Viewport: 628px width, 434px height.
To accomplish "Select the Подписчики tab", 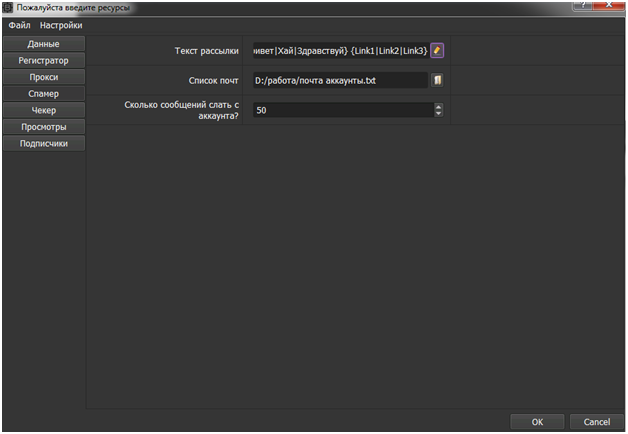I will tap(43, 143).
